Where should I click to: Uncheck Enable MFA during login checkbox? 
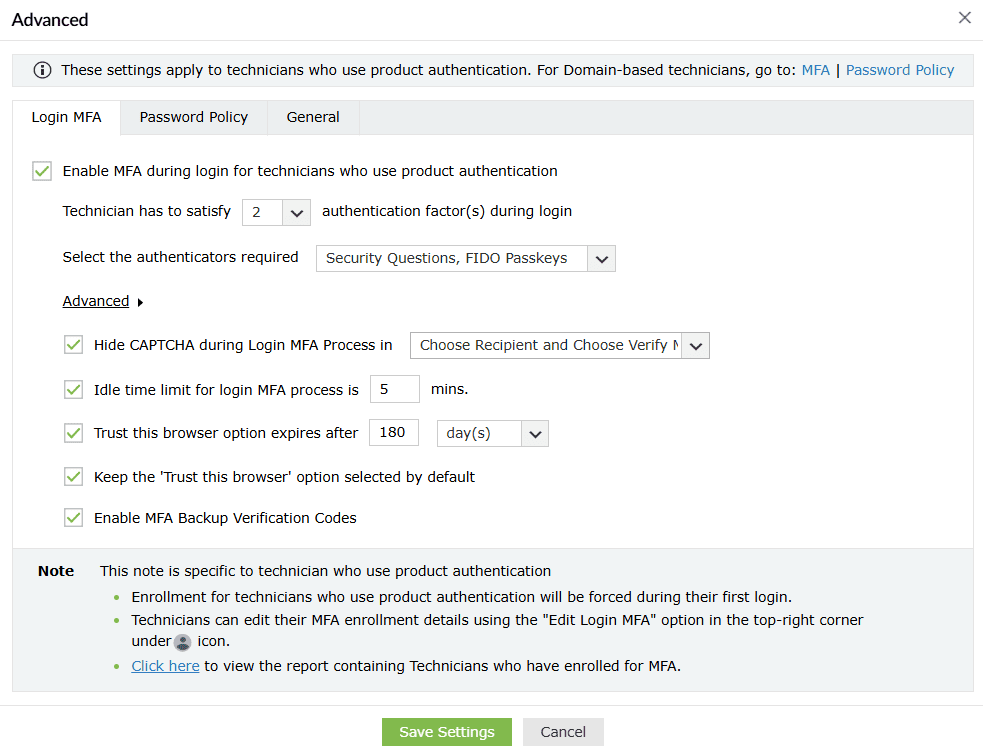coord(41,170)
